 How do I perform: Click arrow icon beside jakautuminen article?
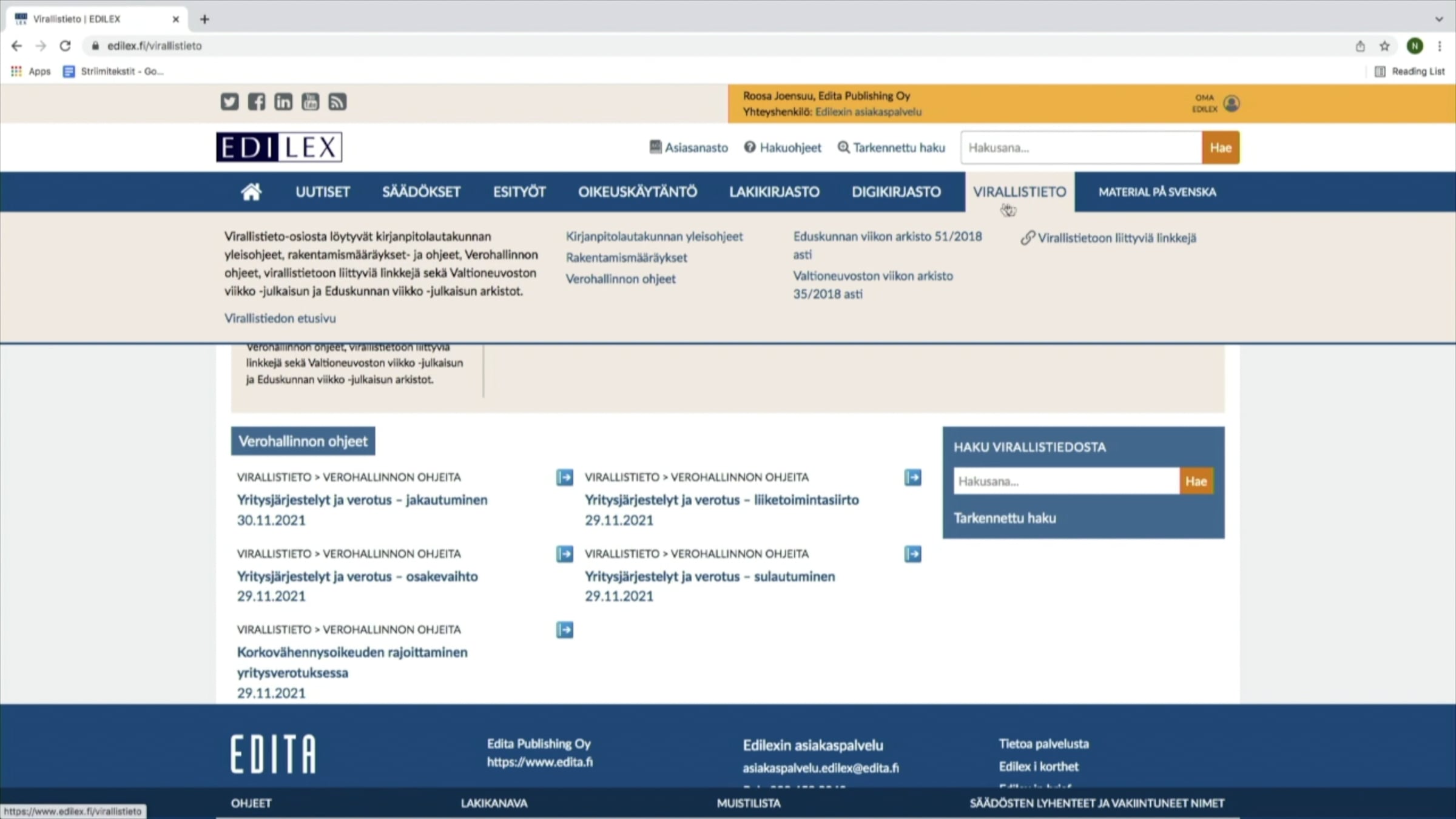coord(564,477)
